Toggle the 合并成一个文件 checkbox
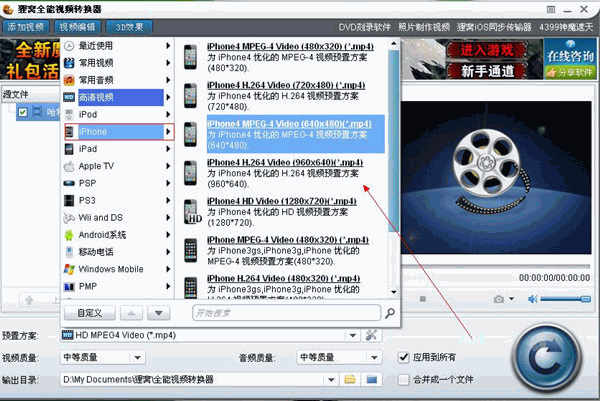This screenshot has height=401, width=600. point(403,380)
